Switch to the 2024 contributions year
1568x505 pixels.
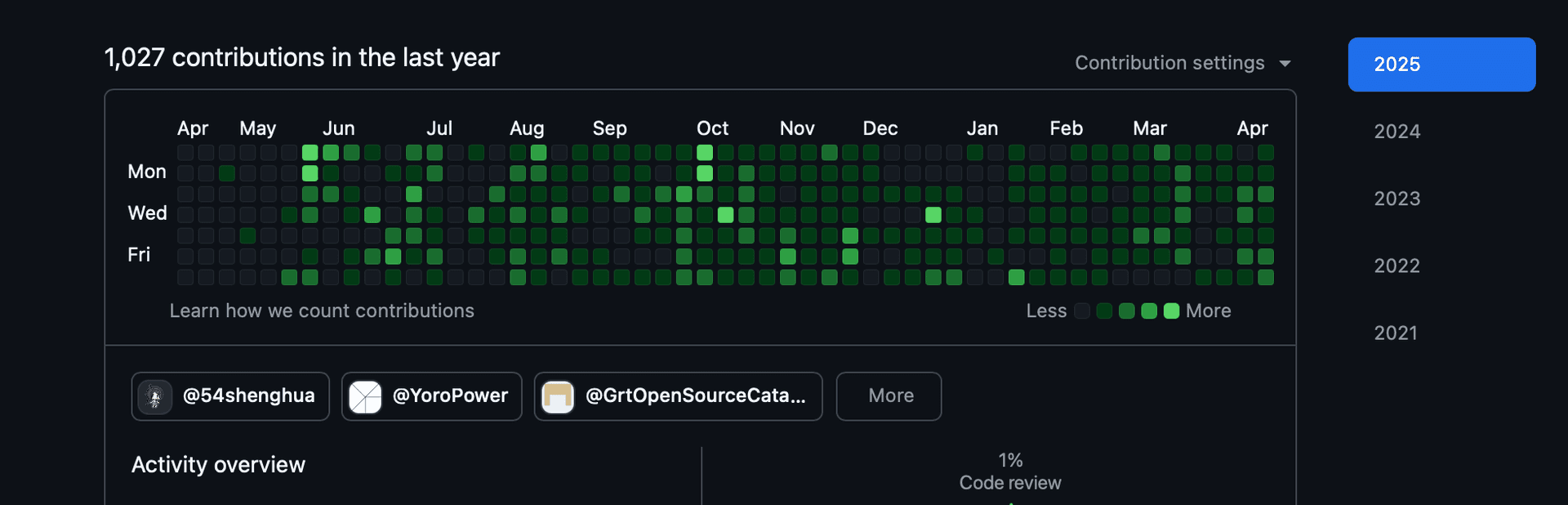1396,132
